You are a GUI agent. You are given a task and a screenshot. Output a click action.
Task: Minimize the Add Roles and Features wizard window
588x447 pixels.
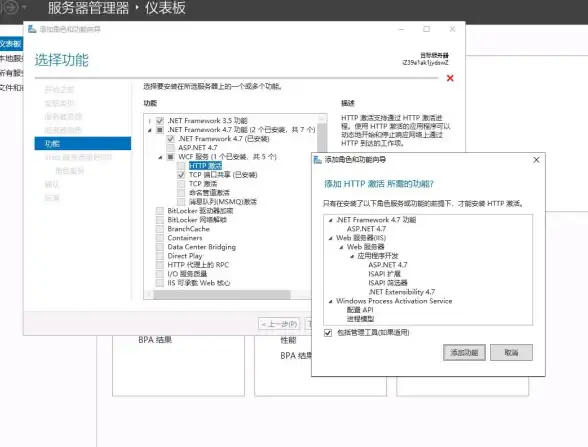[x=401, y=29]
